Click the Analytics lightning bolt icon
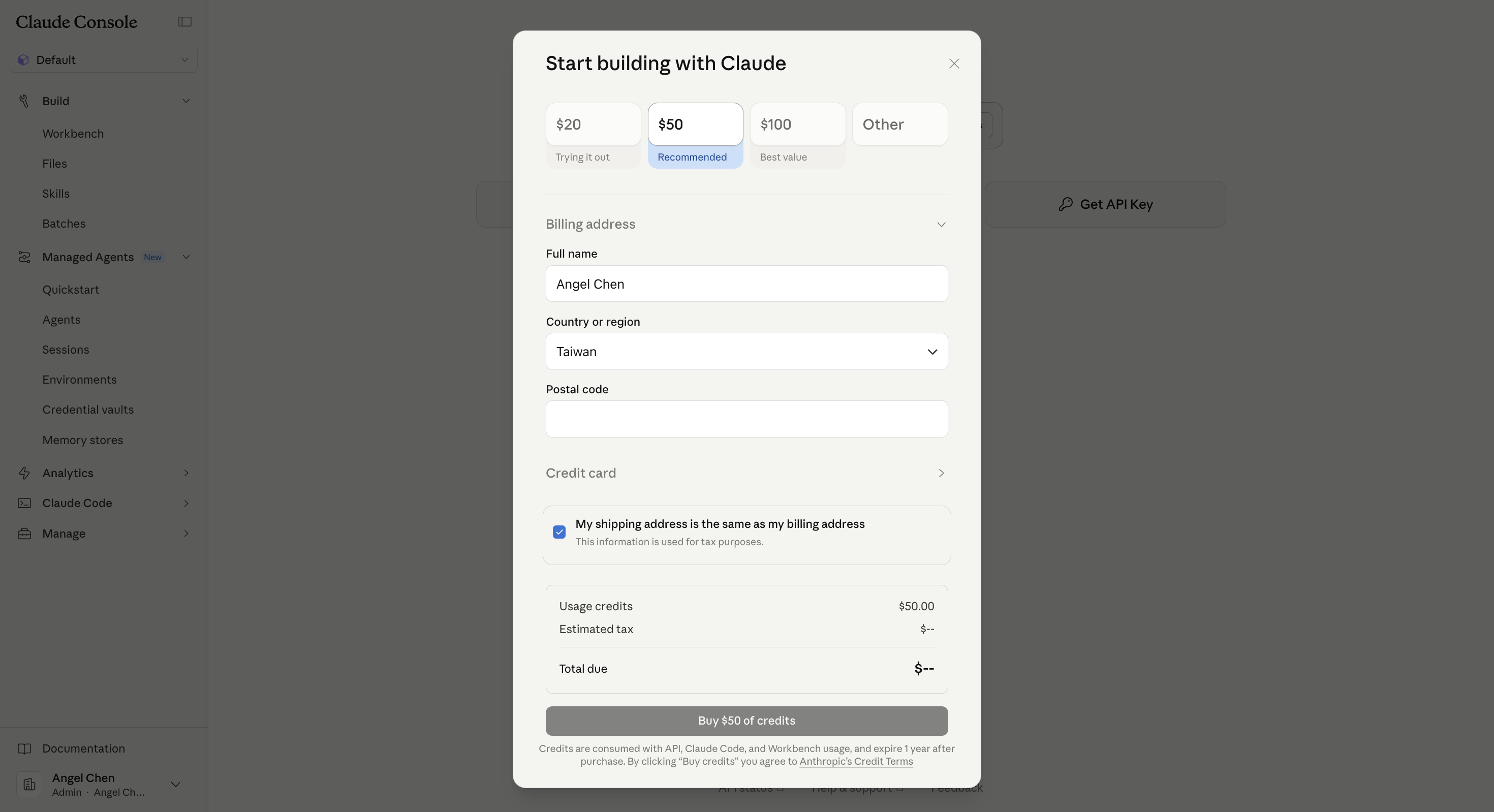Screen dimensions: 1494x812 (x=24, y=473)
